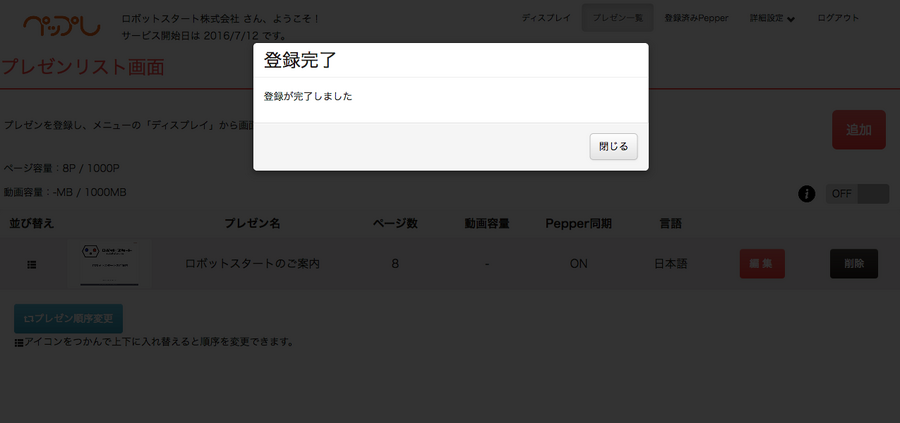Expand the 詳細設定 dropdown menu
The width and height of the screenshot is (900, 423).
click(x=771, y=18)
